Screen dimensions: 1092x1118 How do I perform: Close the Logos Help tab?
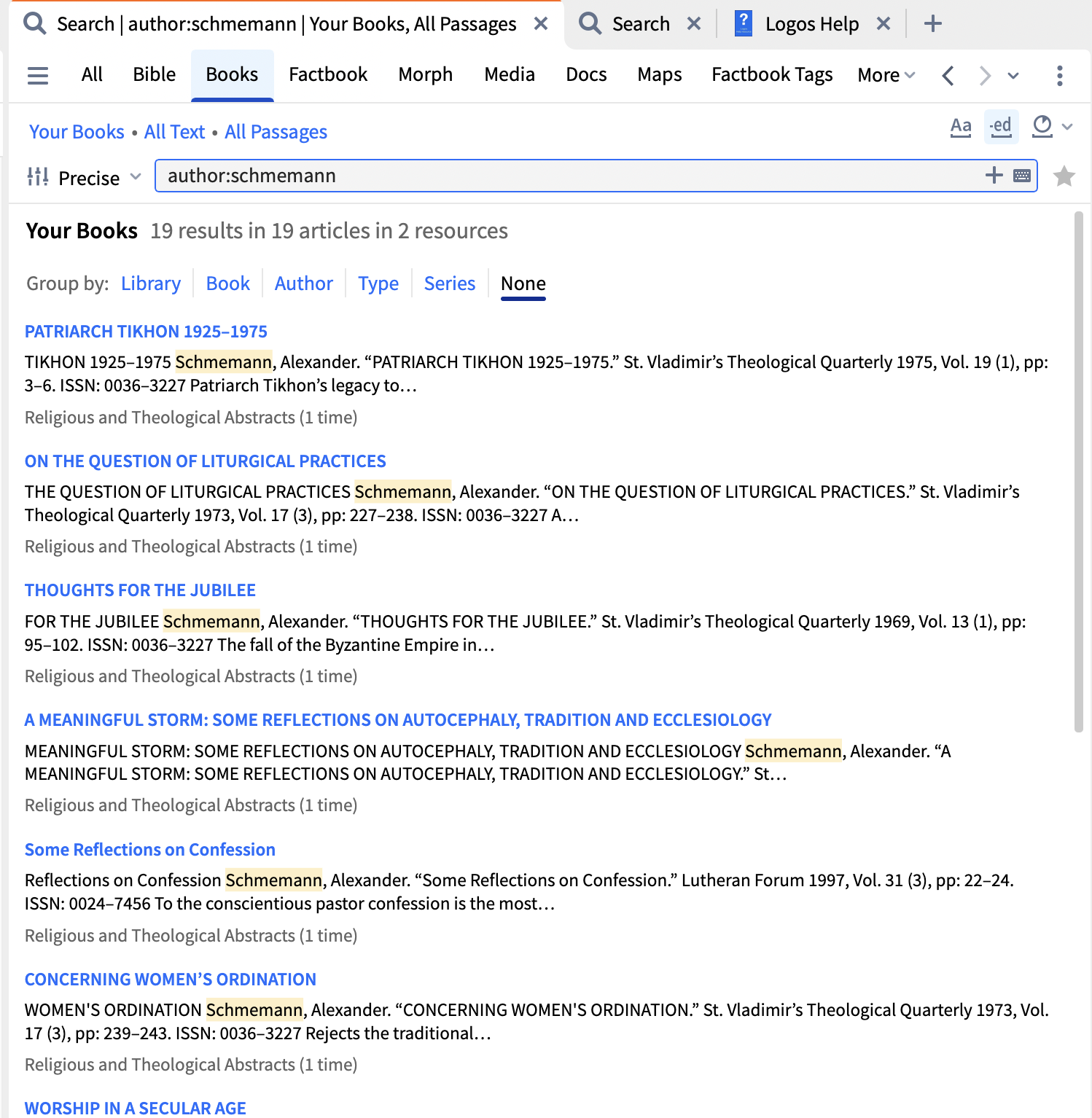tap(884, 24)
